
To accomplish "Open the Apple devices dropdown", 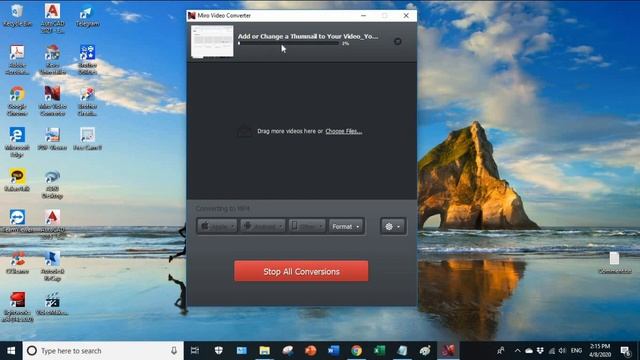I will (217, 226).
